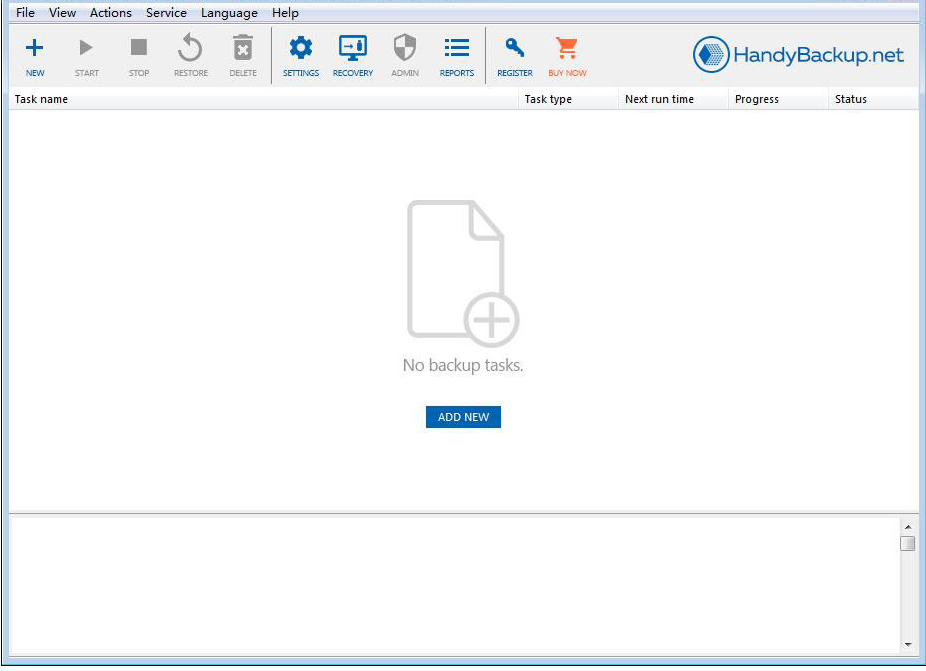Click the Stop square icon

pyautogui.click(x=139, y=49)
